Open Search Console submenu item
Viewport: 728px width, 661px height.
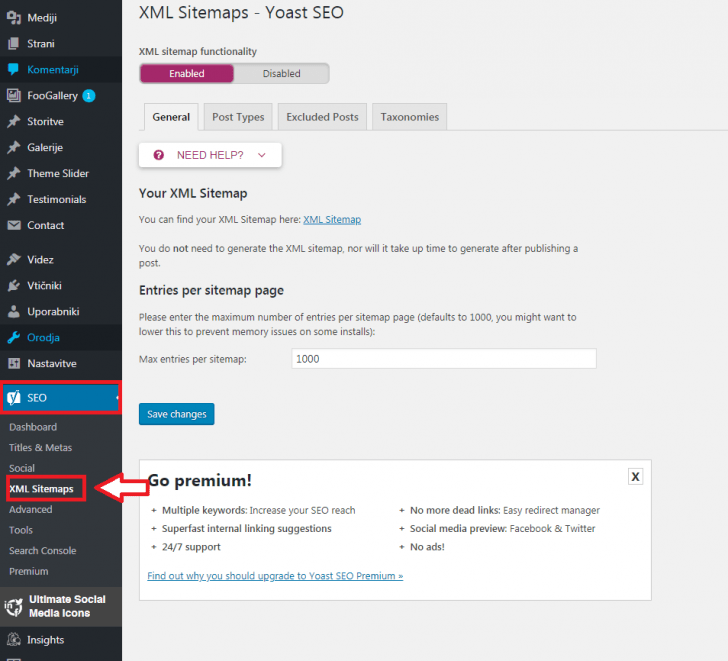pos(43,551)
